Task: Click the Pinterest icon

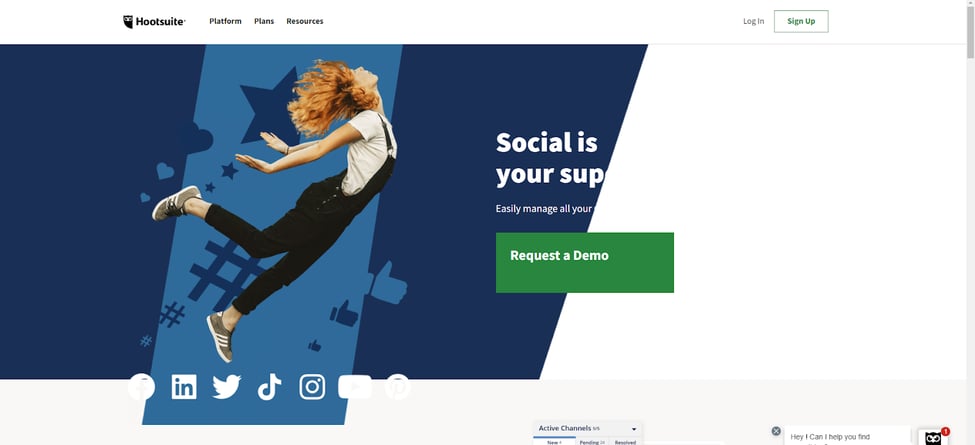Action: [x=397, y=387]
